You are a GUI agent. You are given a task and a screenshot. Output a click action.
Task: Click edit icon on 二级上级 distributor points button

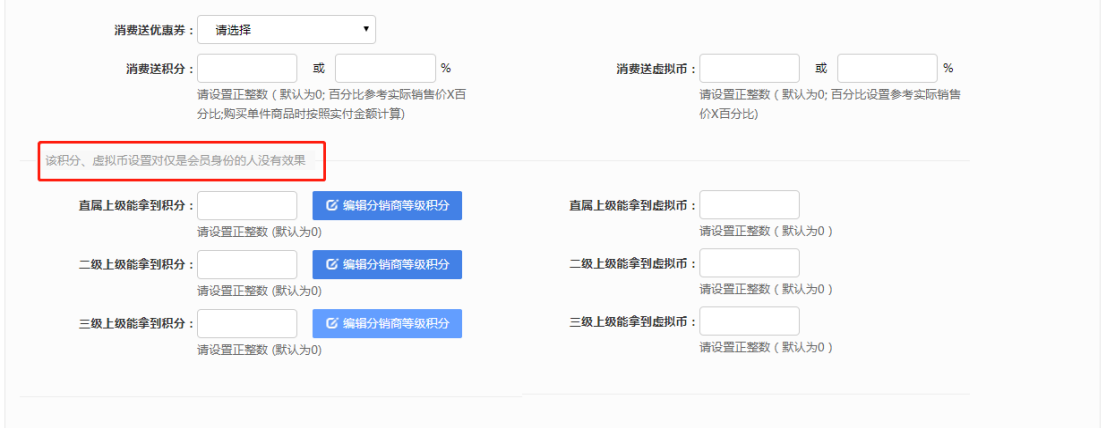click(x=333, y=265)
